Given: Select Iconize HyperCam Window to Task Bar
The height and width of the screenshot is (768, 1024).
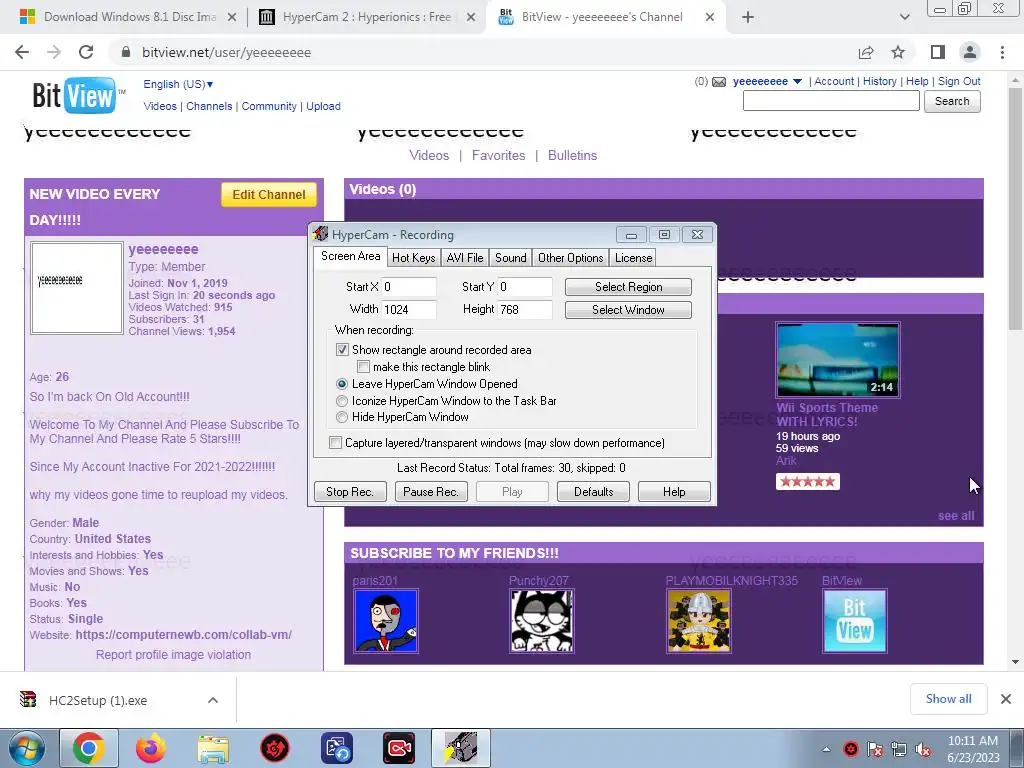Looking at the screenshot, I should click(x=342, y=401).
